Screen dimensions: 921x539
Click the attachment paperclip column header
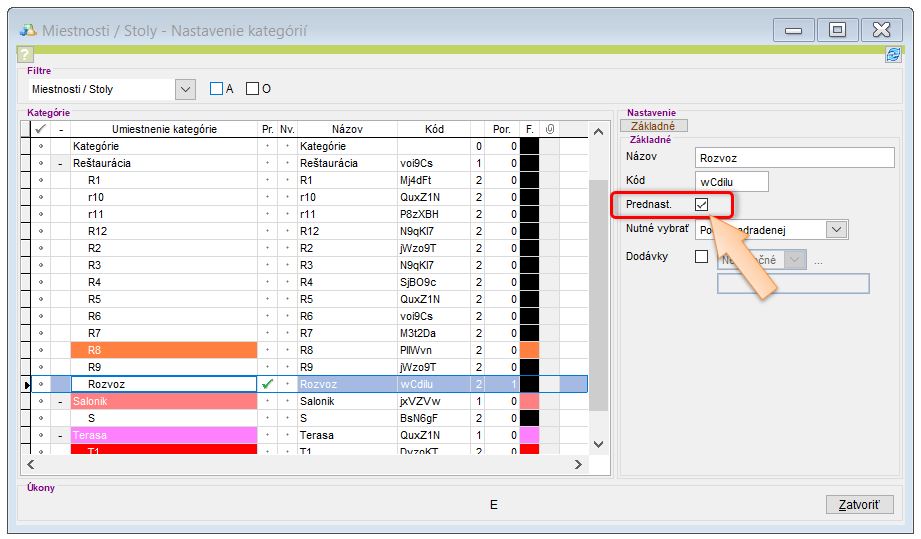point(549,129)
